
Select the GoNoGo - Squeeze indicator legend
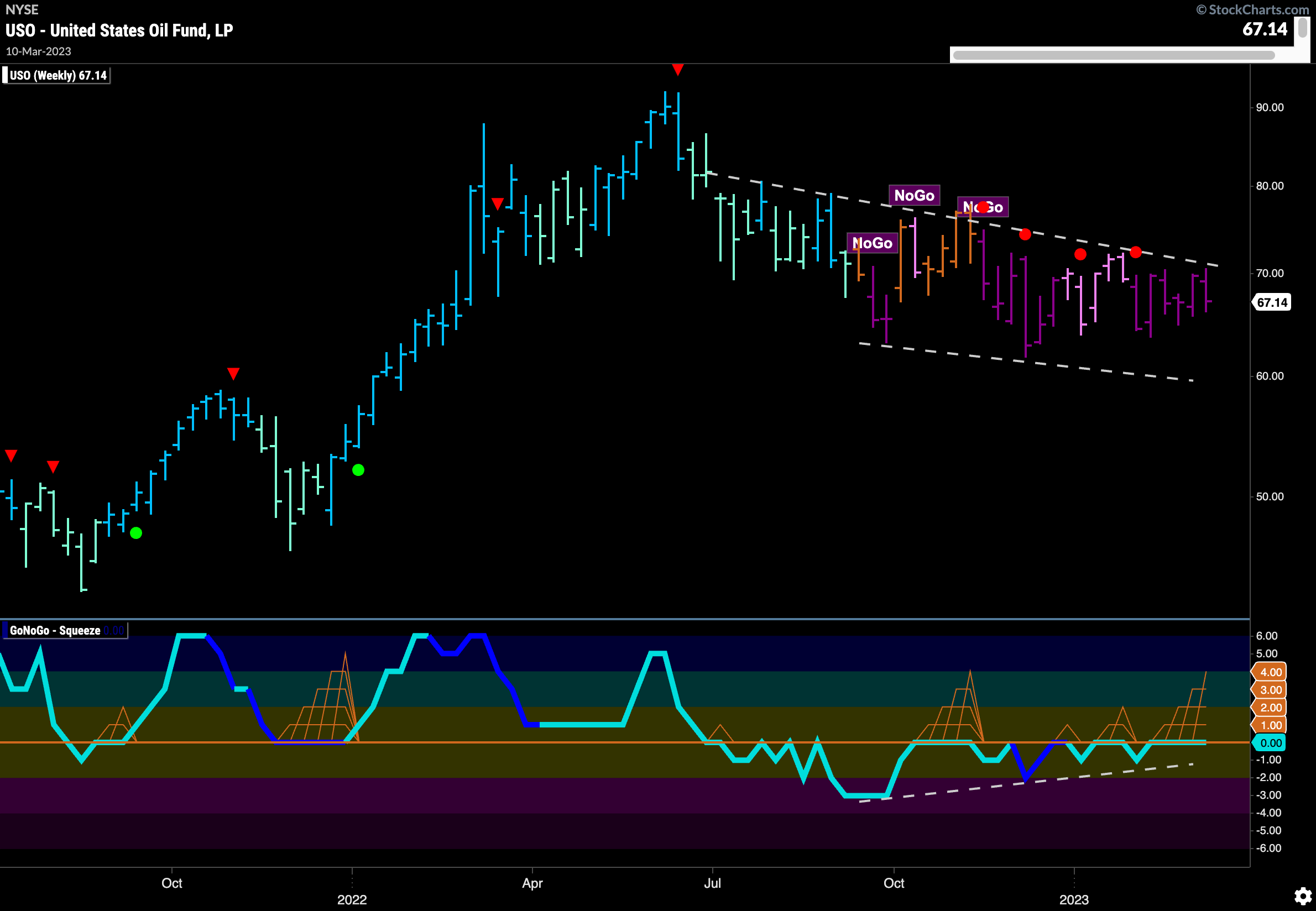coord(64,630)
